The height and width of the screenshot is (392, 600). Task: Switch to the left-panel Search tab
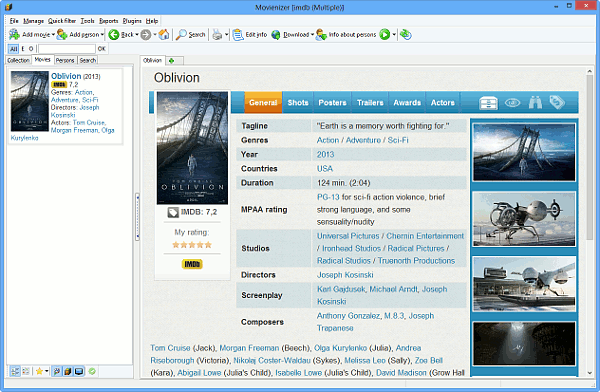[88, 60]
